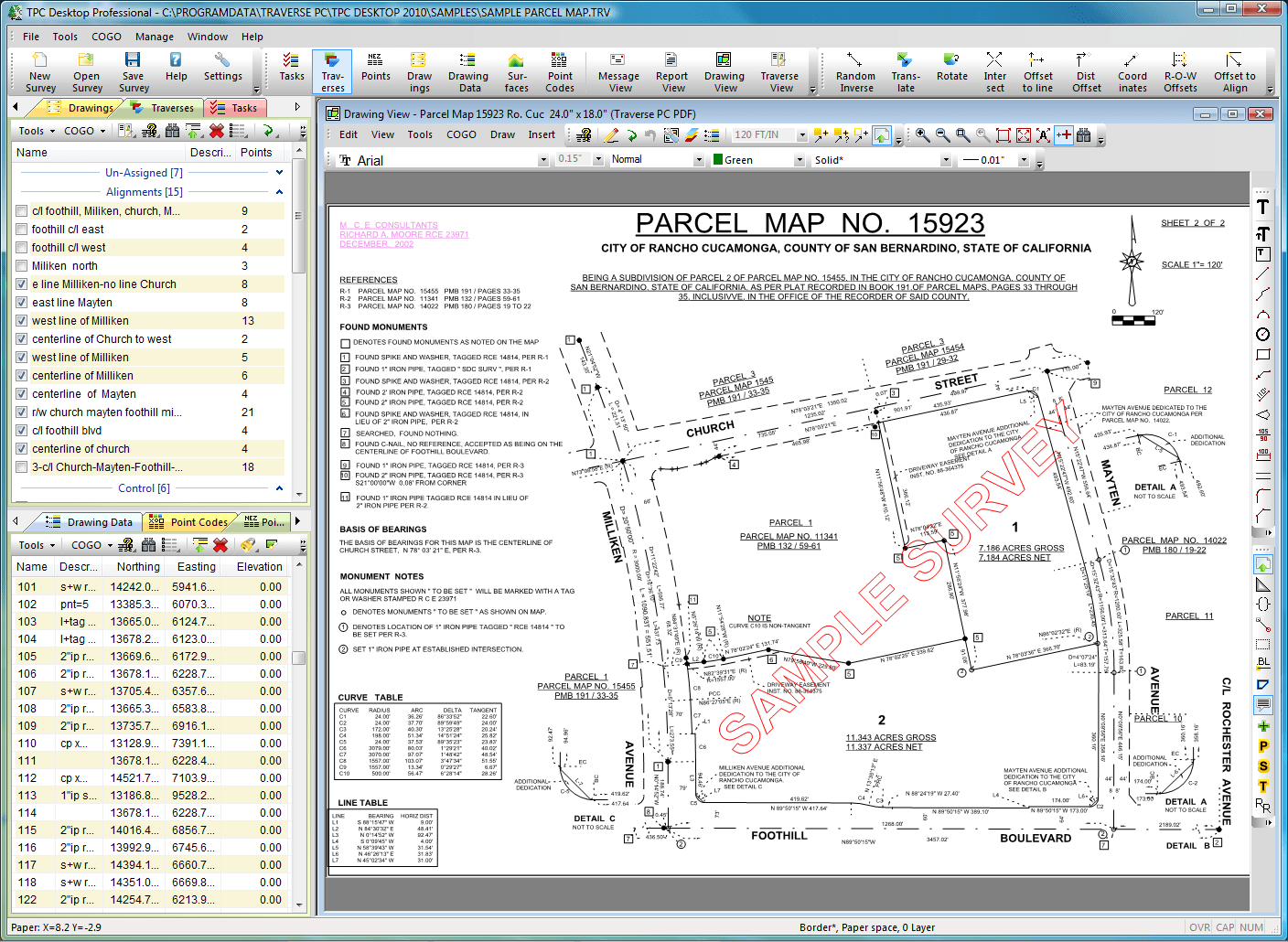
Task: Open the Message View
Action: (618, 72)
